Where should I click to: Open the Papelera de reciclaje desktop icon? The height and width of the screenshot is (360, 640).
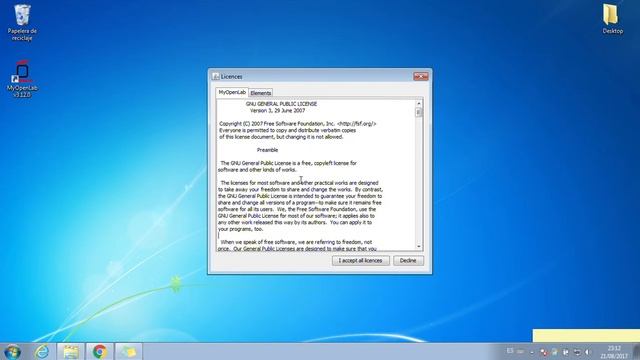click(x=22, y=22)
